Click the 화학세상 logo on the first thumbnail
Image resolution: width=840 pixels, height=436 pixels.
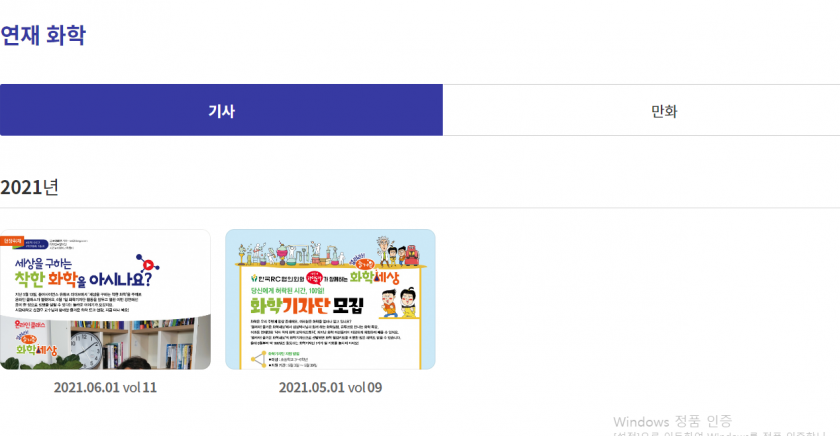pos(36,345)
